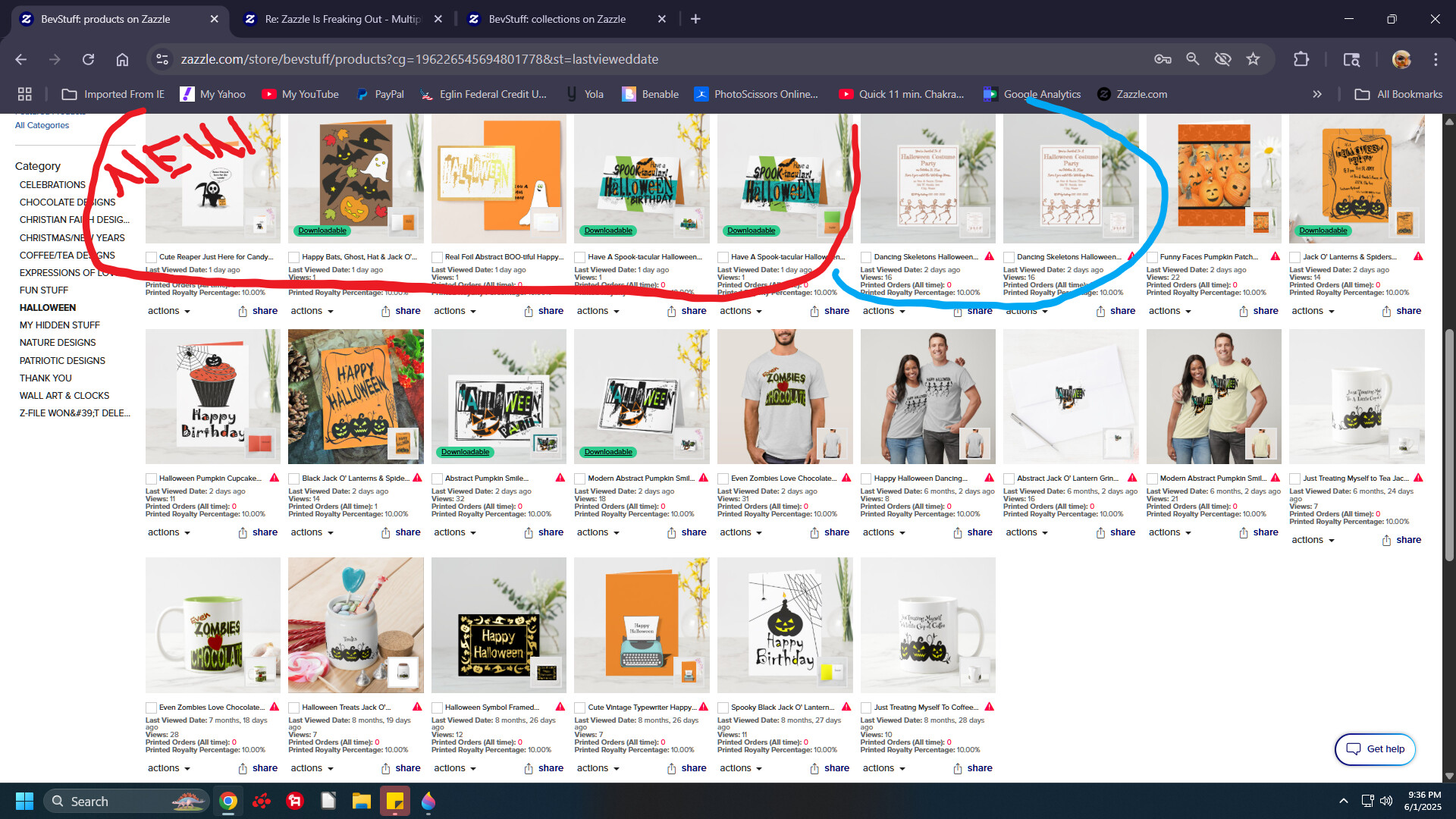This screenshot has width=1456, height=819.
Task: Open actions menu for Abstract Pumpkin Smile
Action: [x=455, y=532]
